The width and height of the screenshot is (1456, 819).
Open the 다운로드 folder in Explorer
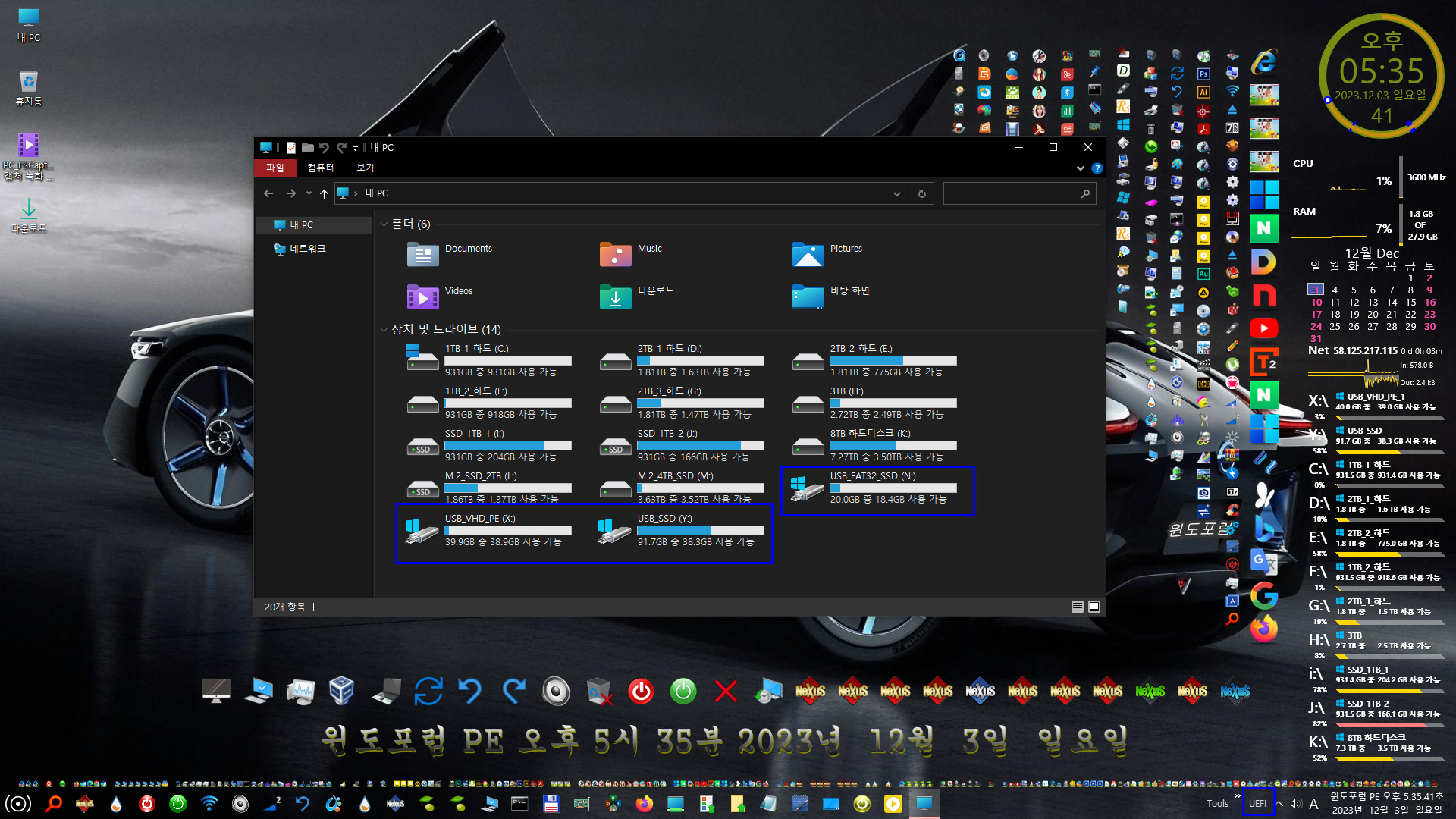pyautogui.click(x=636, y=295)
